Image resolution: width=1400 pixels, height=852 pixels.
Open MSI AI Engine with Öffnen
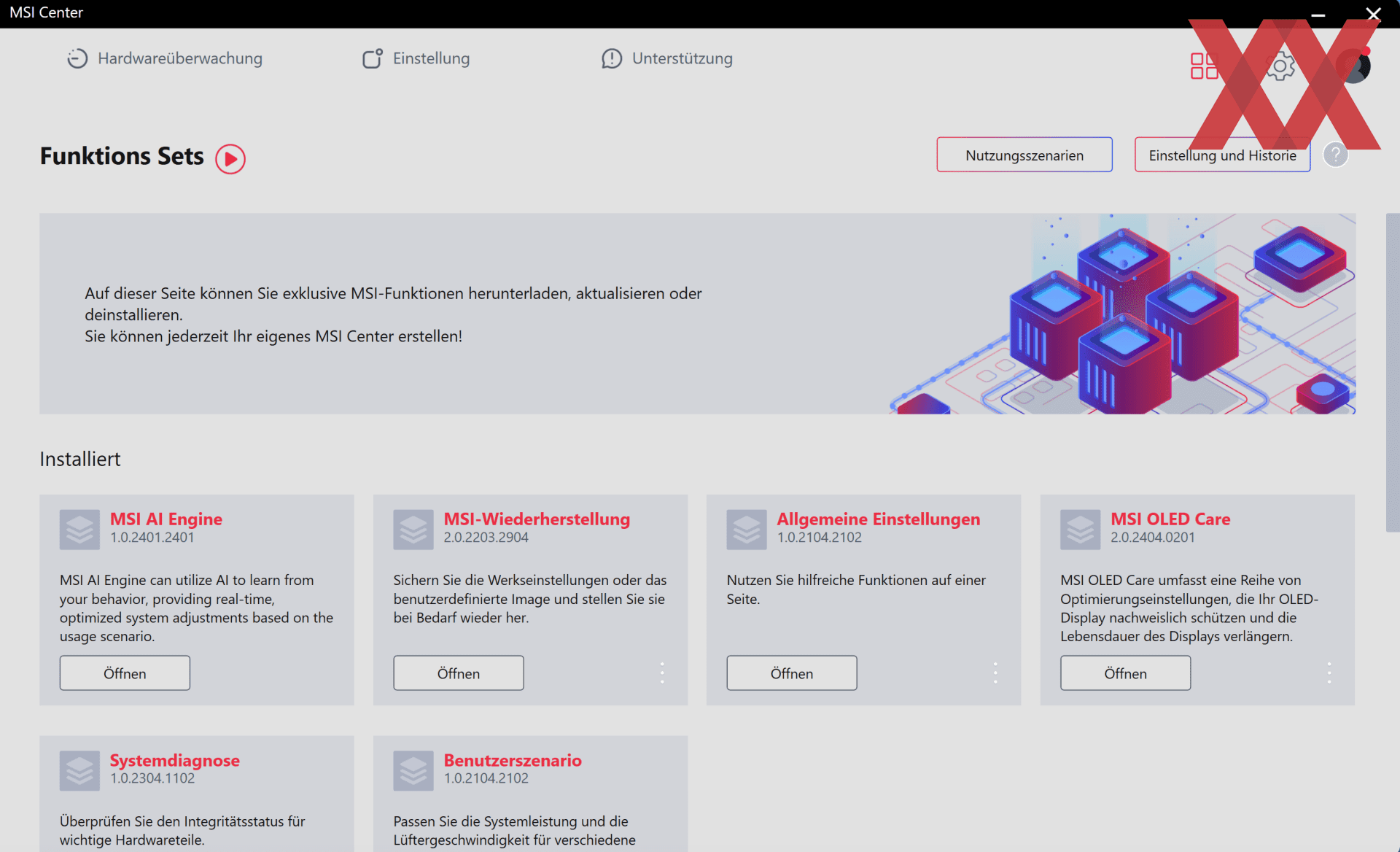click(x=125, y=673)
